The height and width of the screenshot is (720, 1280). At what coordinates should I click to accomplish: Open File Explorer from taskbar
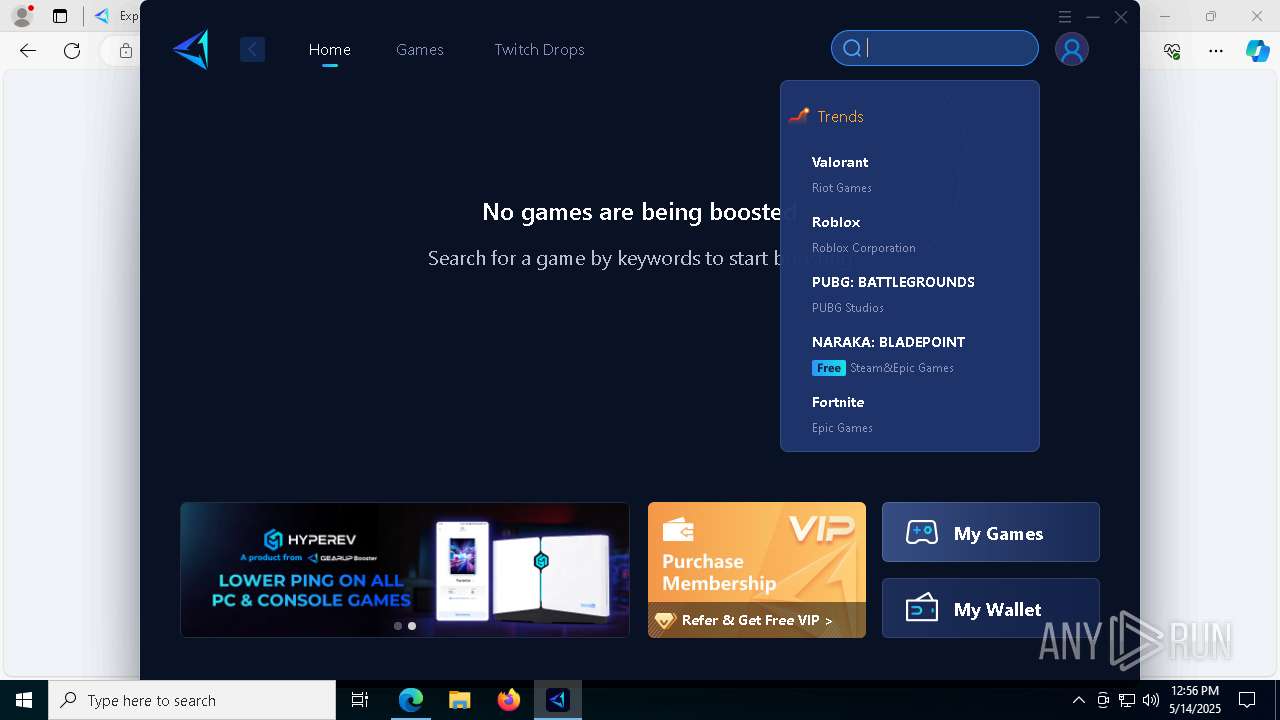pos(459,700)
